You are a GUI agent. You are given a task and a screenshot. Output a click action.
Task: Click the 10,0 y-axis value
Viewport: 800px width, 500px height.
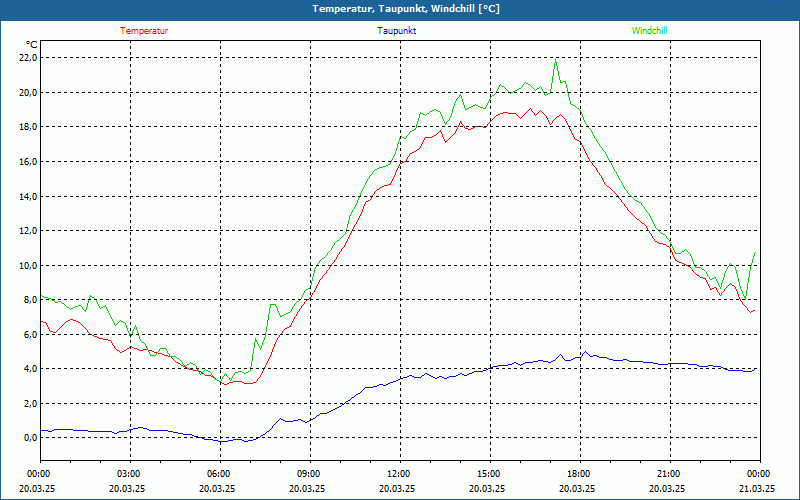28,265
